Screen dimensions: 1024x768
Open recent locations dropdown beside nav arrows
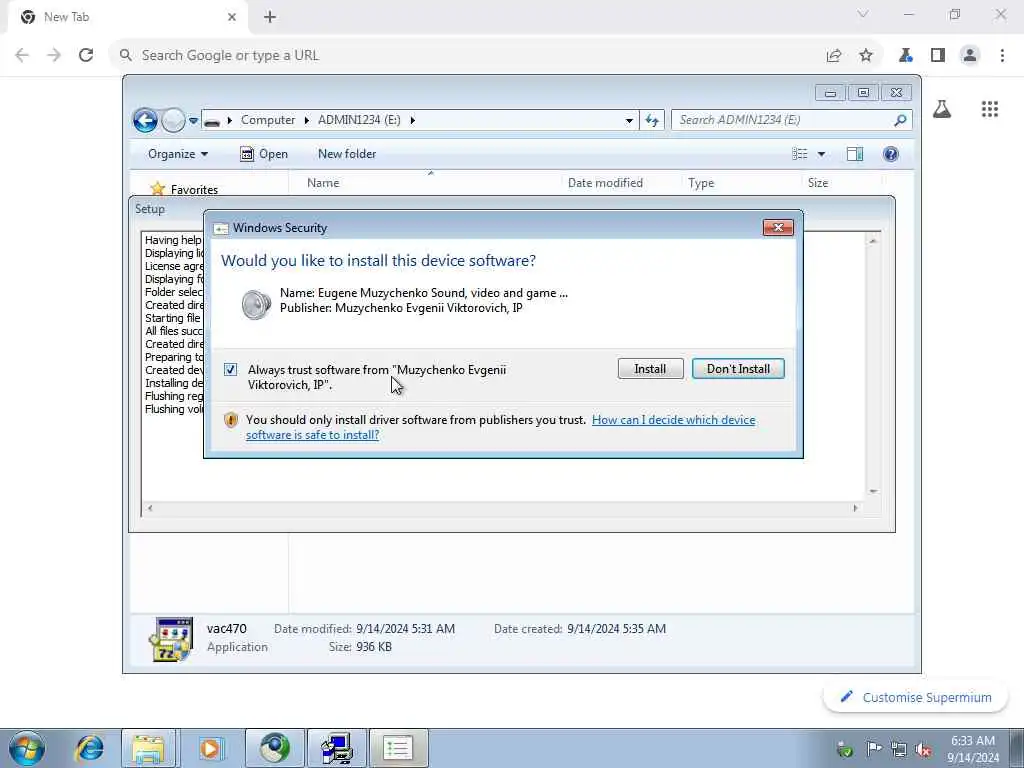click(193, 121)
